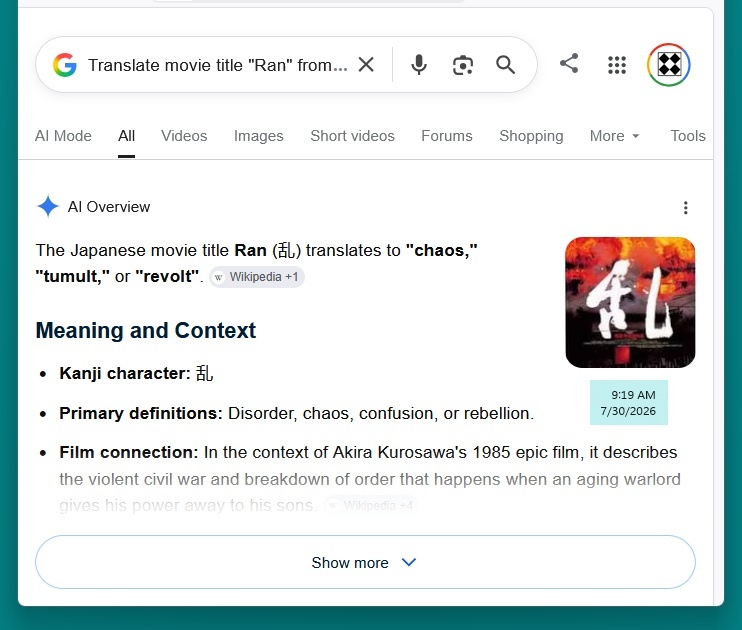This screenshot has width=742, height=630.
Task: Open the Google apps grid
Action: point(617,65)
